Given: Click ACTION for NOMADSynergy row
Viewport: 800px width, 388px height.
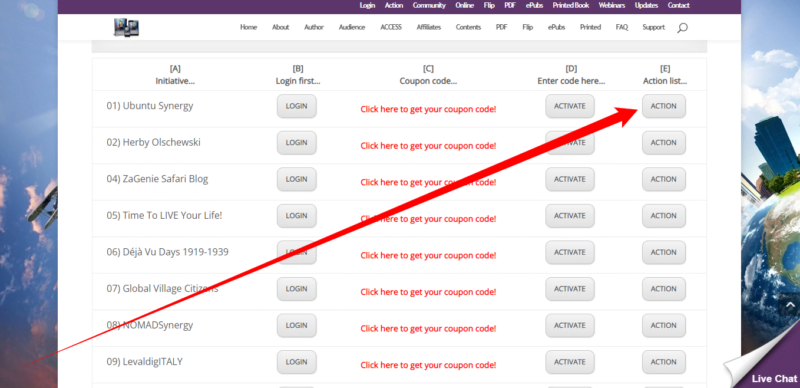Looking at the screenshot, I should (x=663, y=326).
